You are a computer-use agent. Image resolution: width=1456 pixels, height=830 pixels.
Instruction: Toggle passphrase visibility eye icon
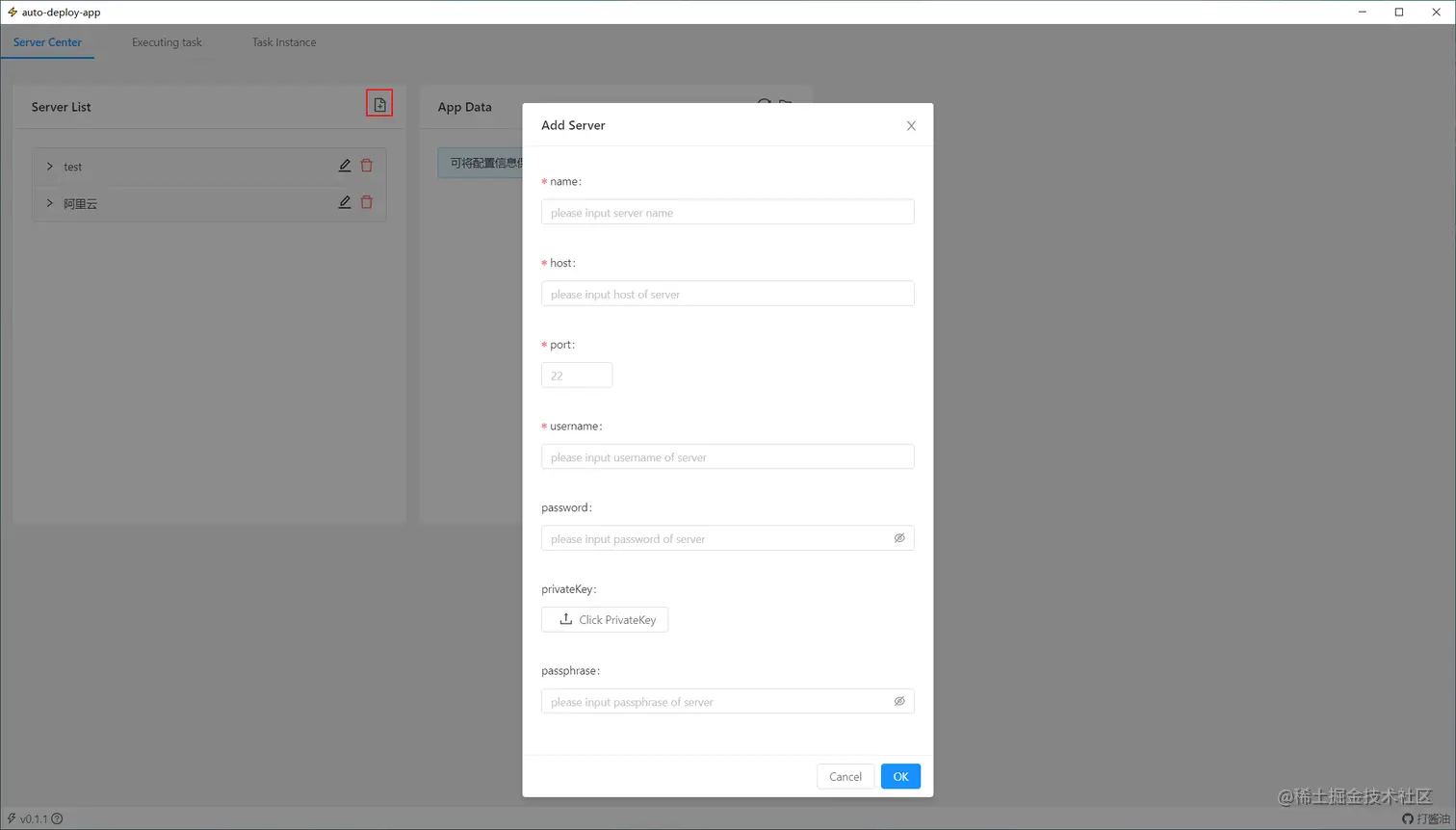pyautogui.click(x=899, y=701)
